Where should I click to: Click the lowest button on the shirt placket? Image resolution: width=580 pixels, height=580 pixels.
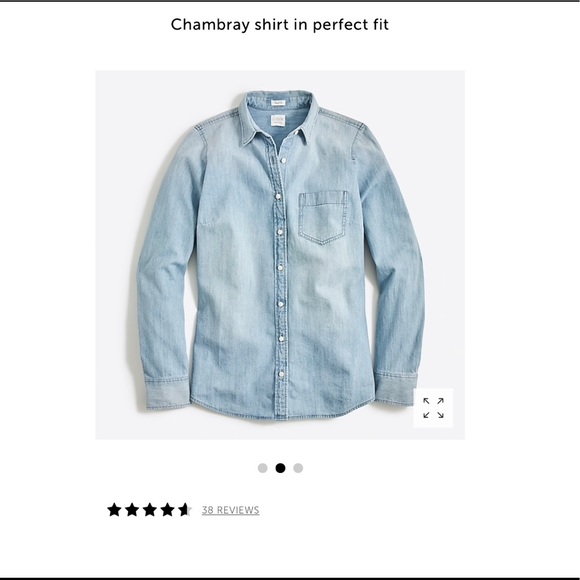tap(281, 374)
